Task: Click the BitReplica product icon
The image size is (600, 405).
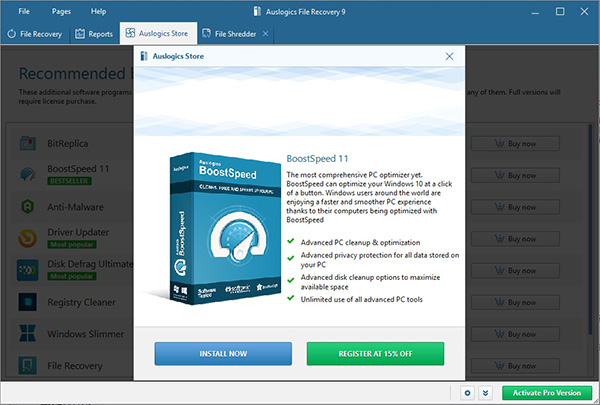Action: point(28,144)
